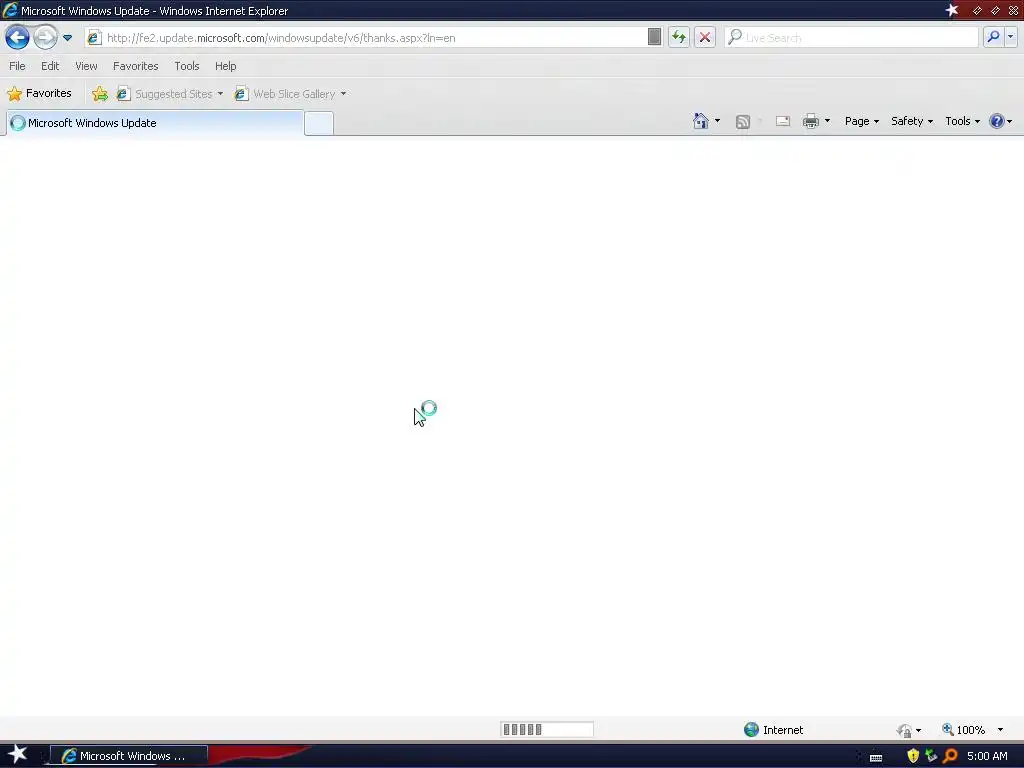Expand the Print dropdown arrow
This screenshot has width=1024, height=768.
click(827, 121)
